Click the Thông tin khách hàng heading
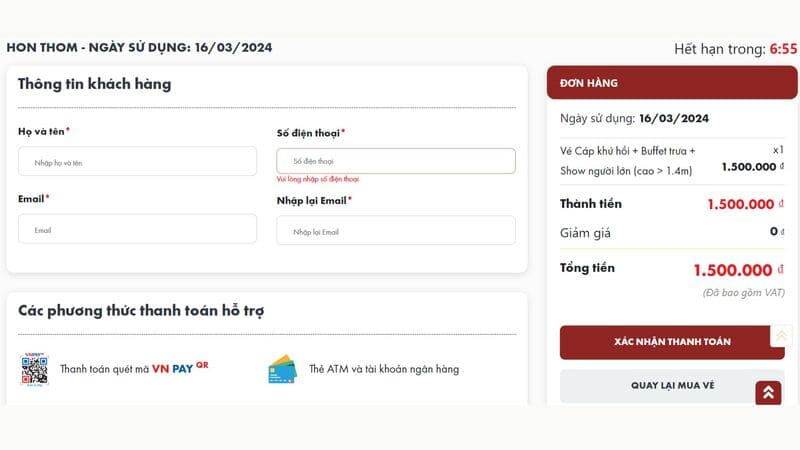800x450 pixels. pyautogui.click(x=94, y=84)
